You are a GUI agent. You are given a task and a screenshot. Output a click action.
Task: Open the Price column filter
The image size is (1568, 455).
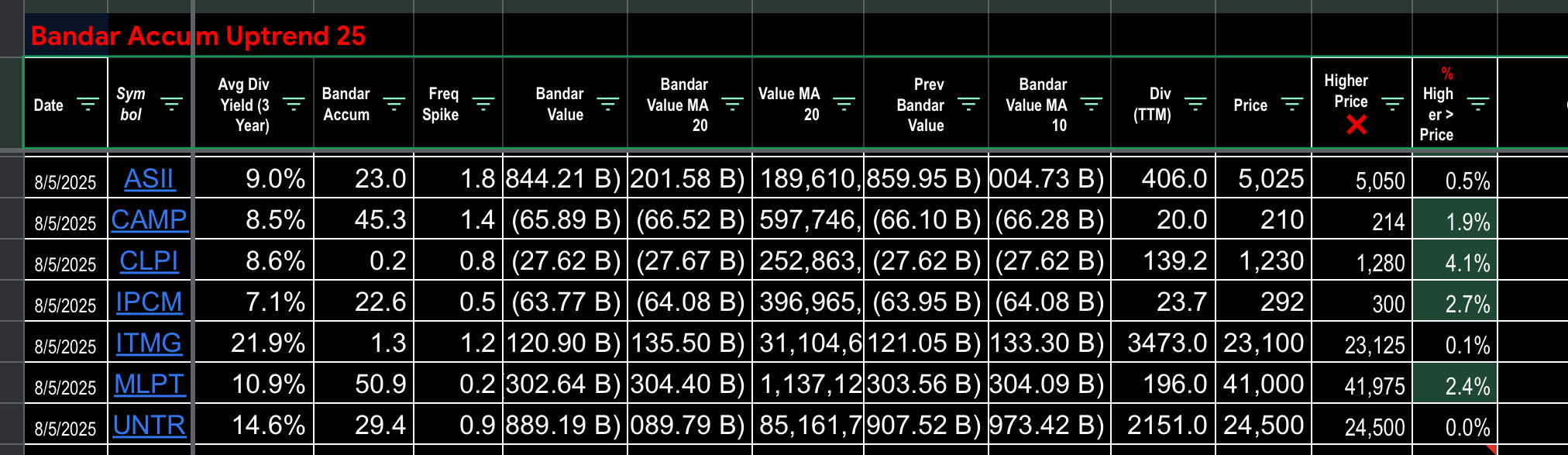coord(1292,105)
